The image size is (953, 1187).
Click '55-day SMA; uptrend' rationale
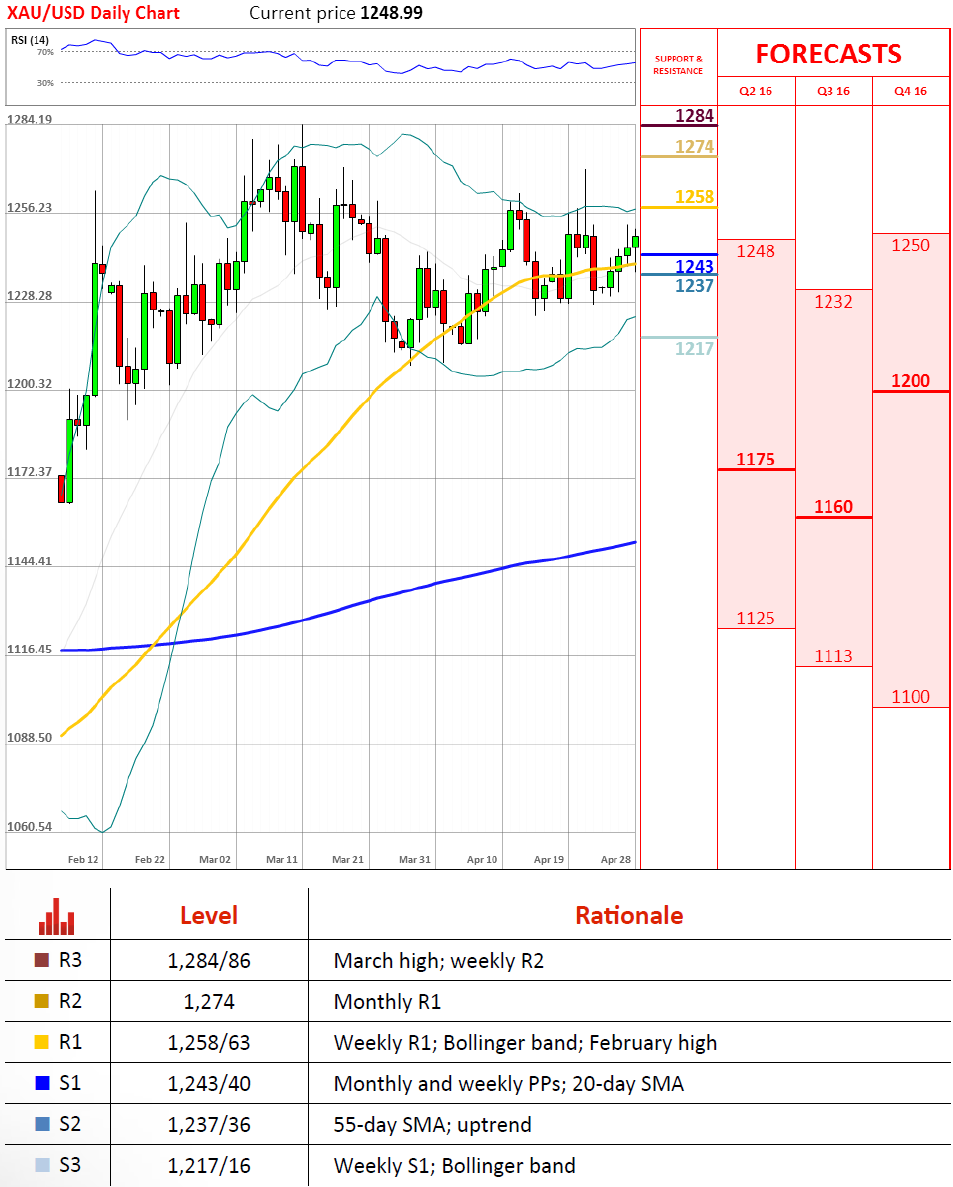[433, 1124]
